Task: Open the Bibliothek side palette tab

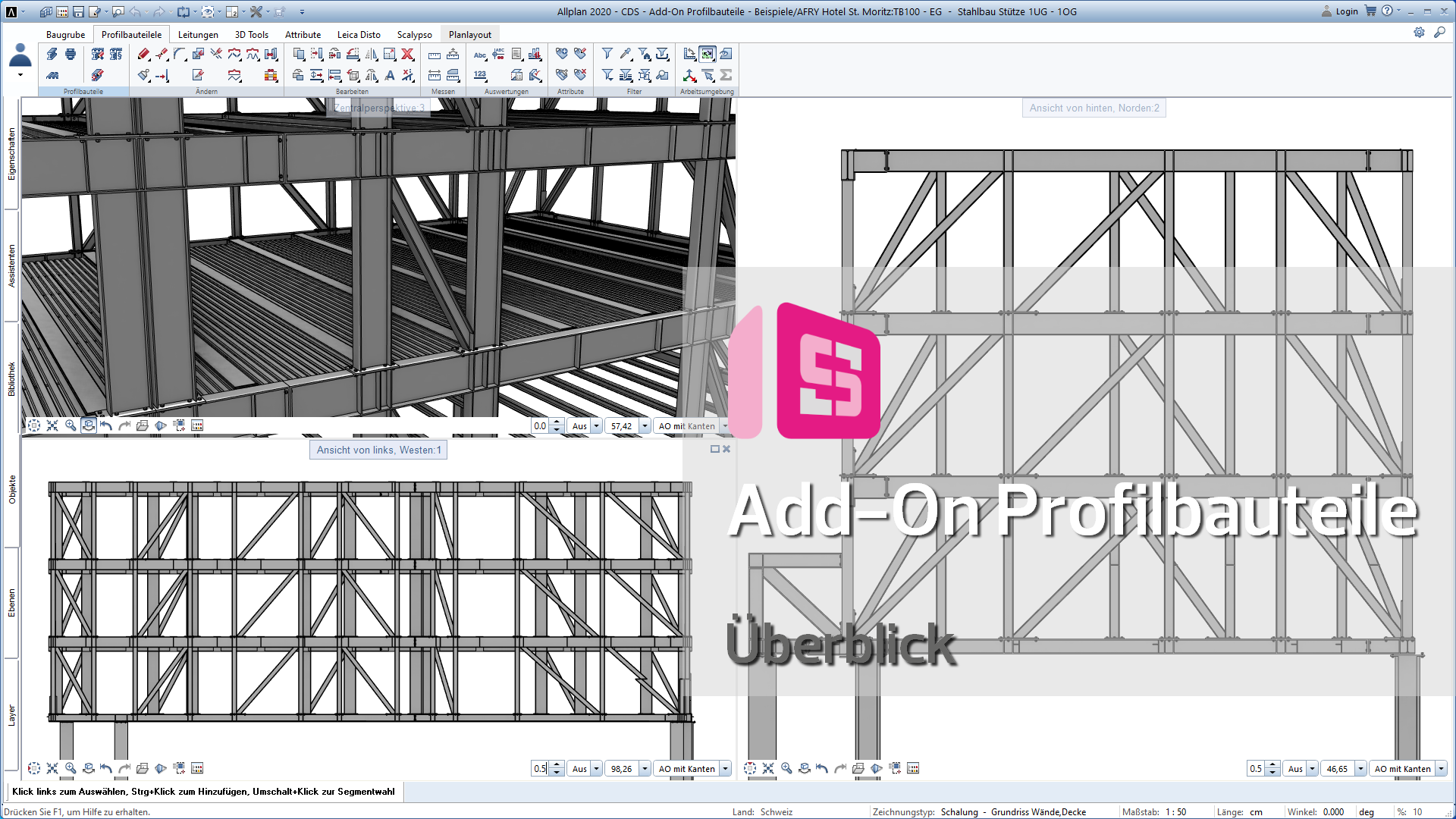Action: click(11, 378)
